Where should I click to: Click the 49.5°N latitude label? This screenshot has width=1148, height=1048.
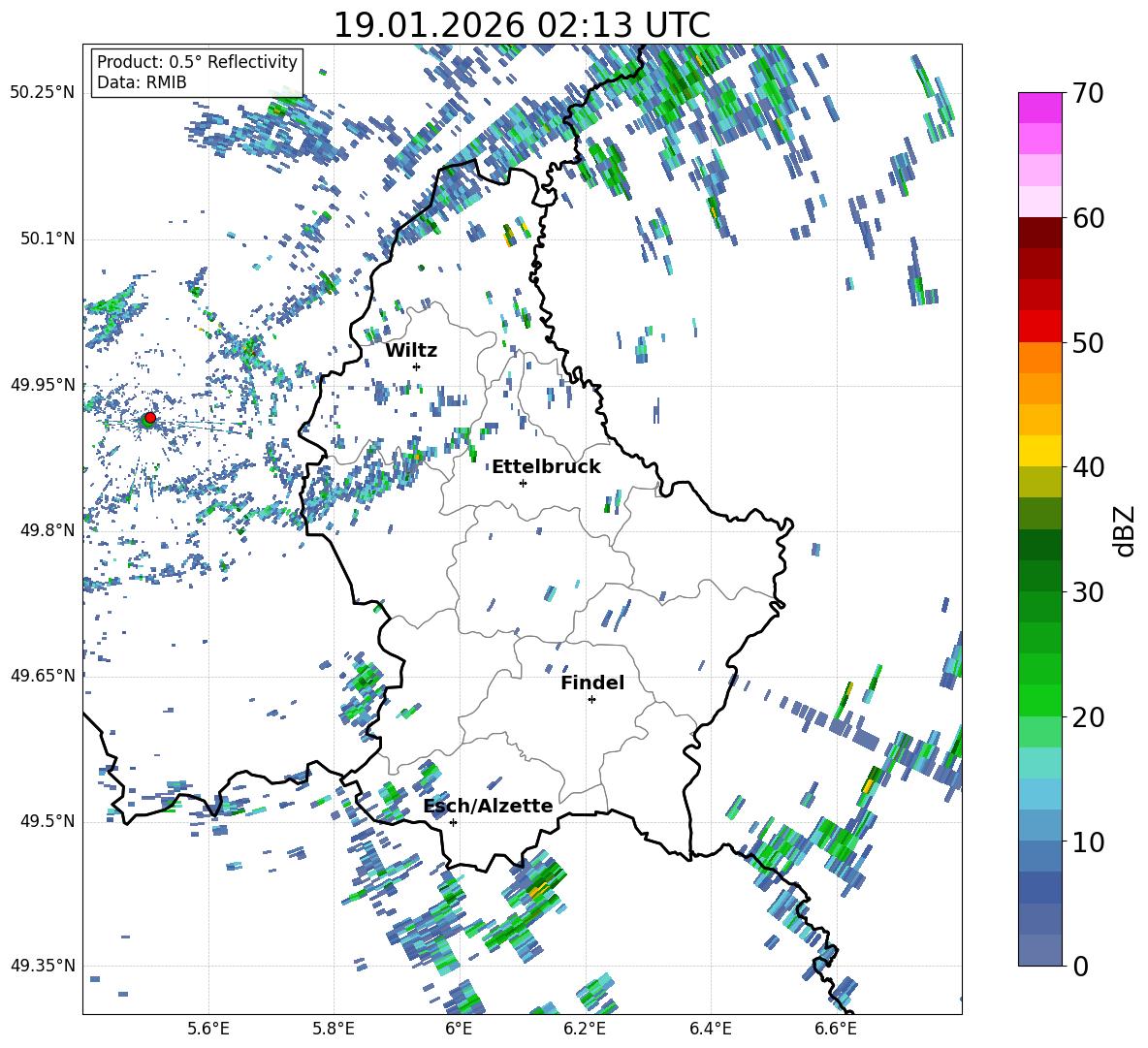[47, 821]
